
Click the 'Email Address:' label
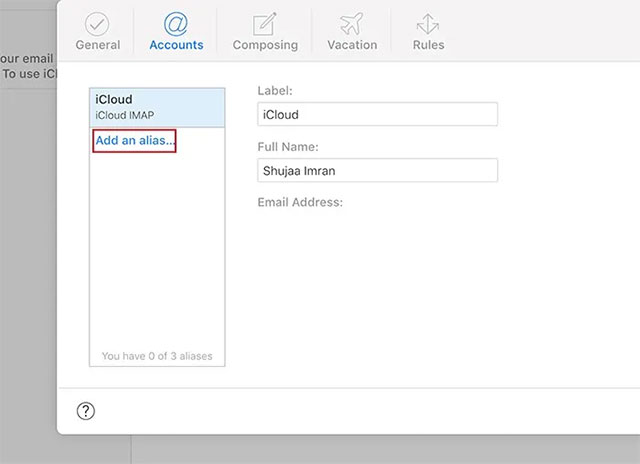pos(300,202)
